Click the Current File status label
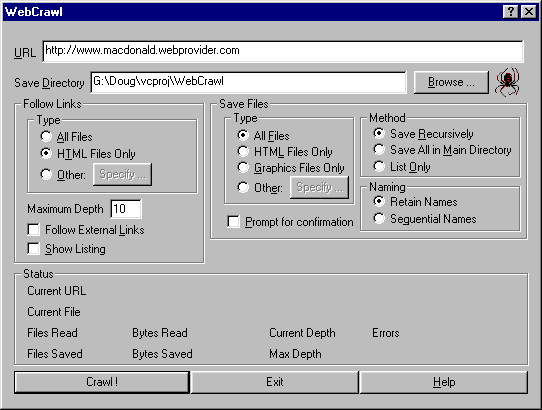The width and height of the screenshot is (542, 410). (54, 312)
